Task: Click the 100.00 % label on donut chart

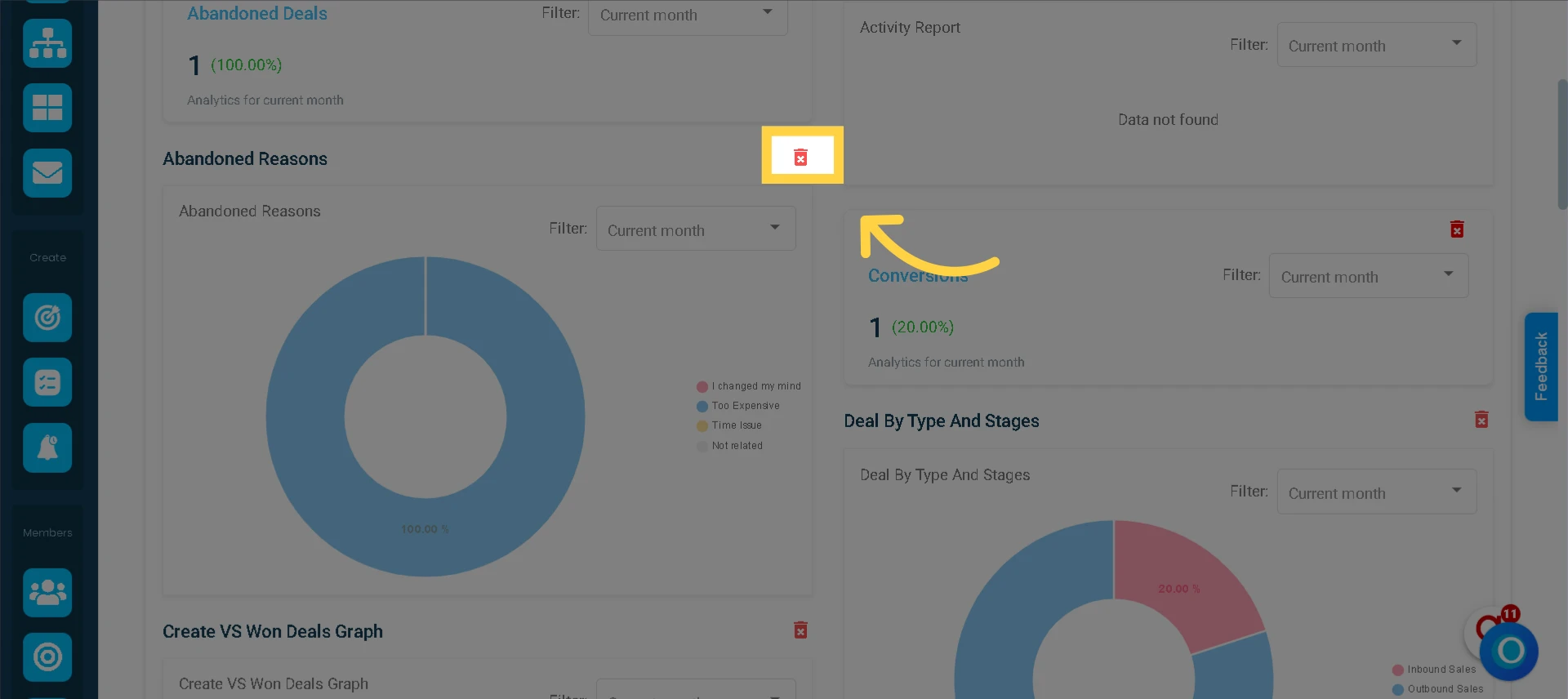Action: pos(425,529)
